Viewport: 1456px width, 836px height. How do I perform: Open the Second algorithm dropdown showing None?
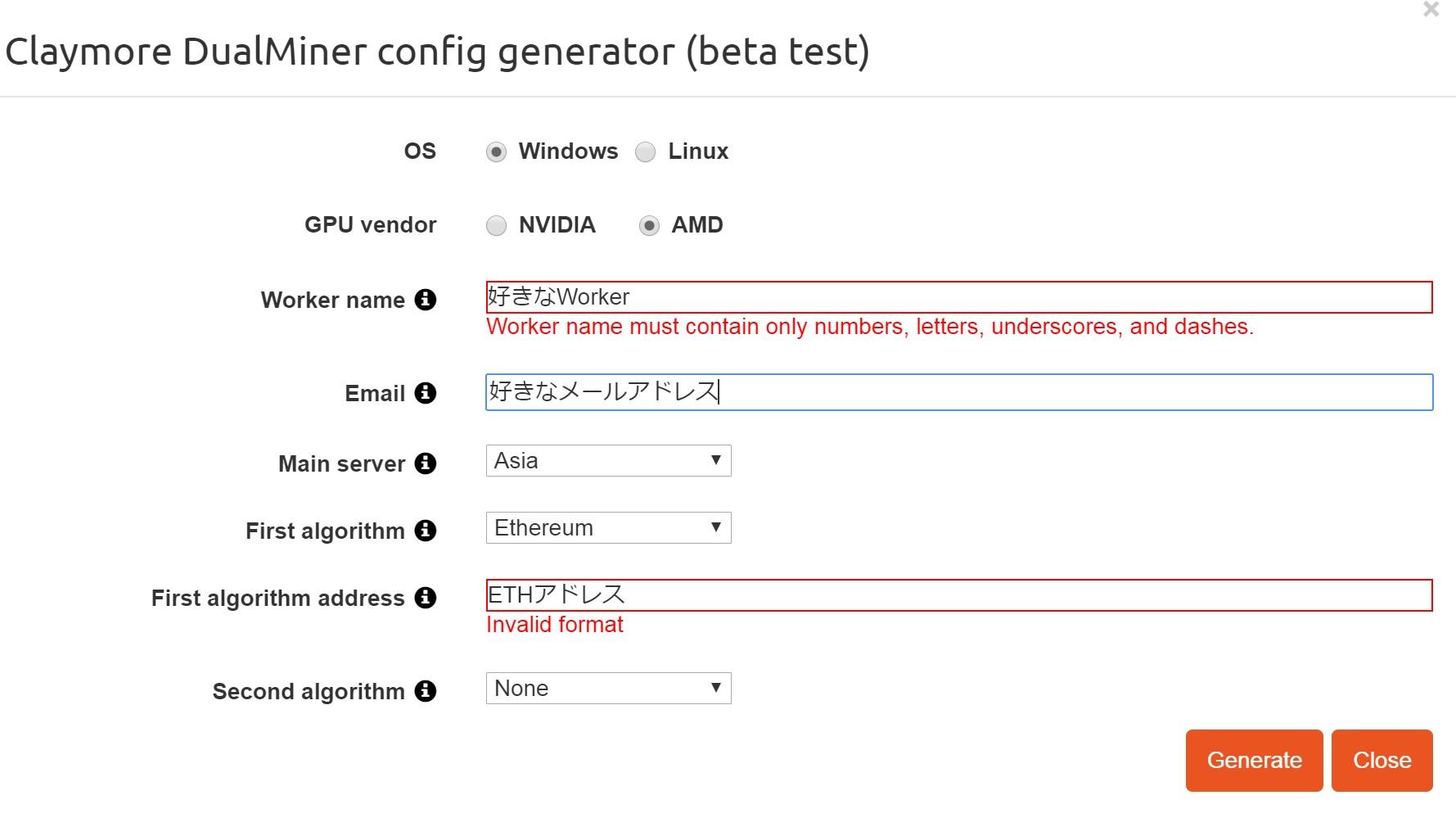(608, 688)
